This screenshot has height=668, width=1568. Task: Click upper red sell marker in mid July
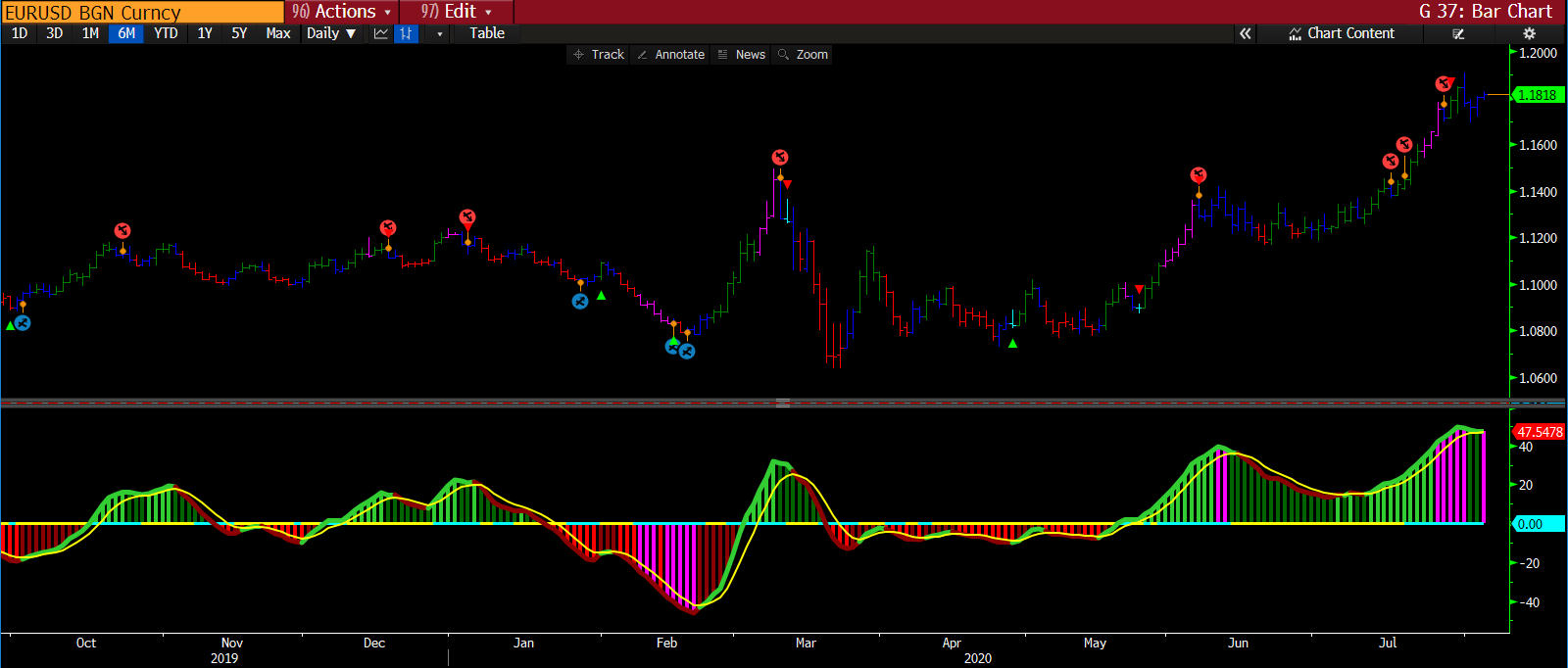point(1404,144)
